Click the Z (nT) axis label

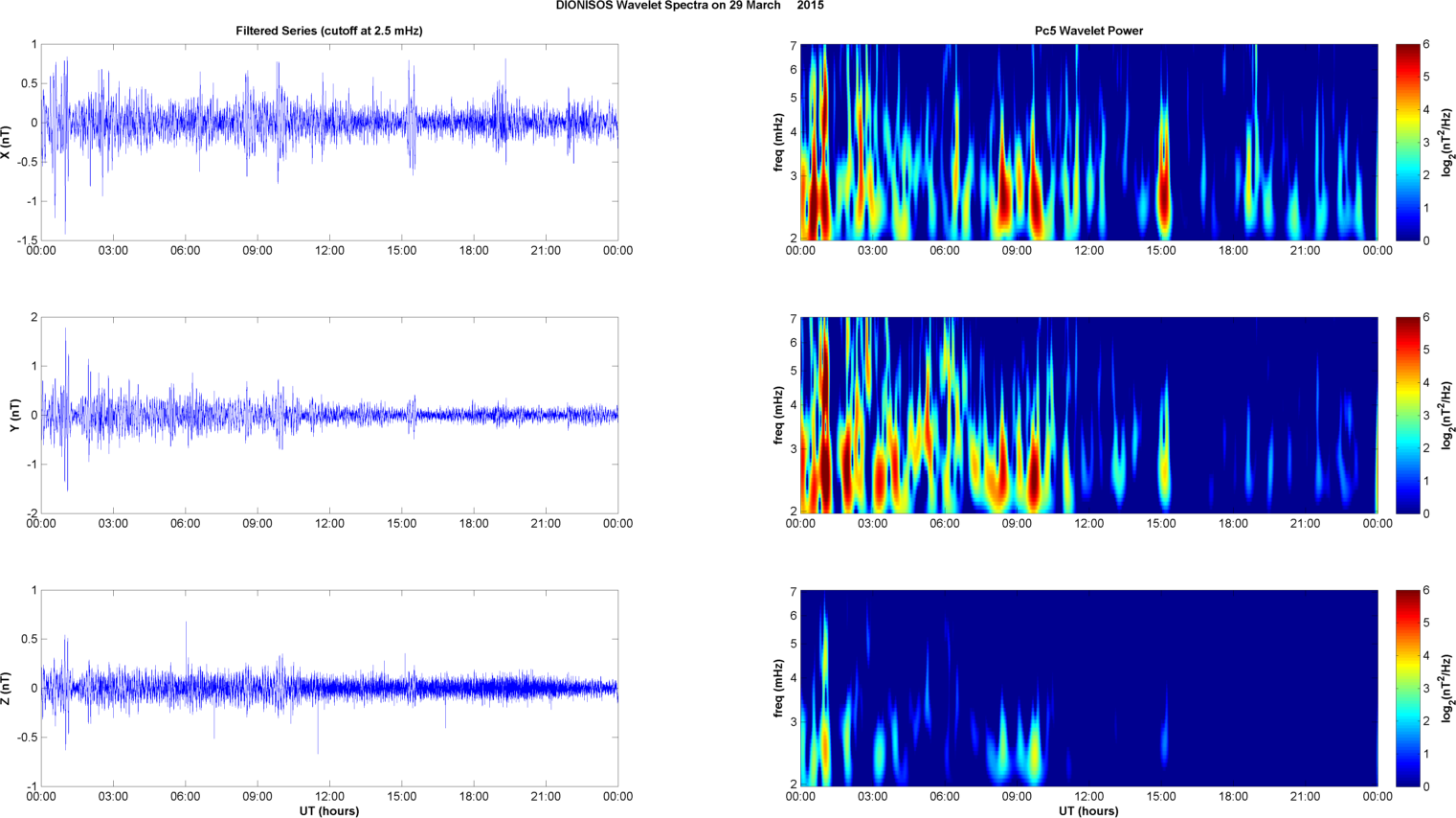click(7, 688)
